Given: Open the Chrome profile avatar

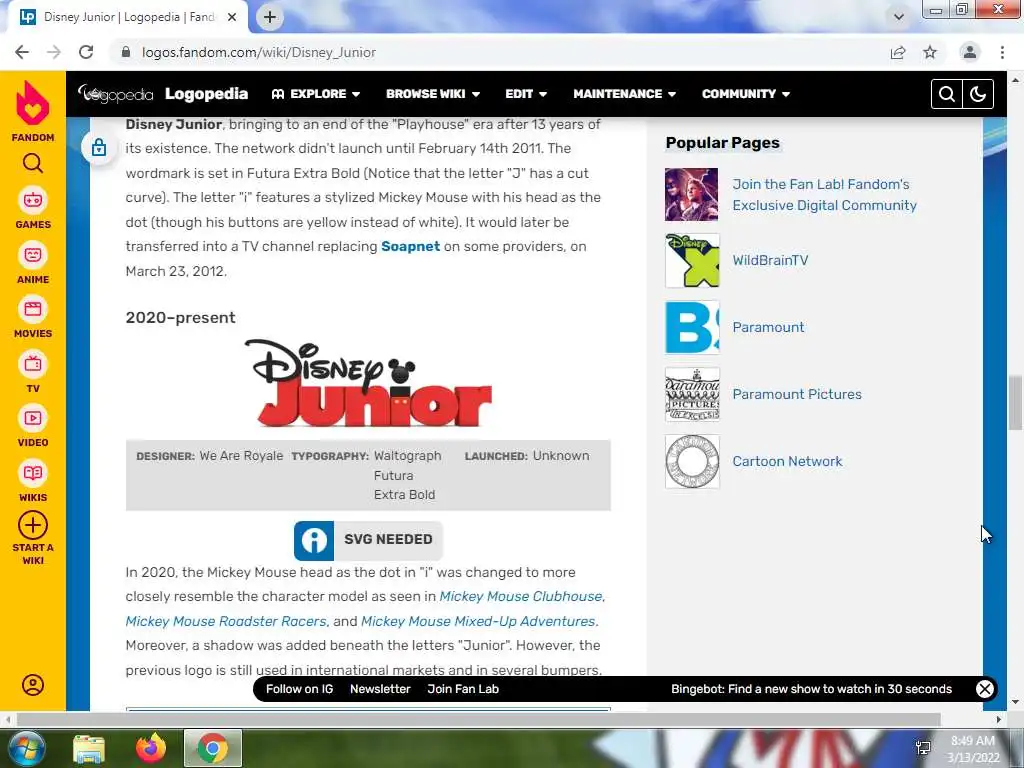Looking at the screenshot, I should pos(970,52).
